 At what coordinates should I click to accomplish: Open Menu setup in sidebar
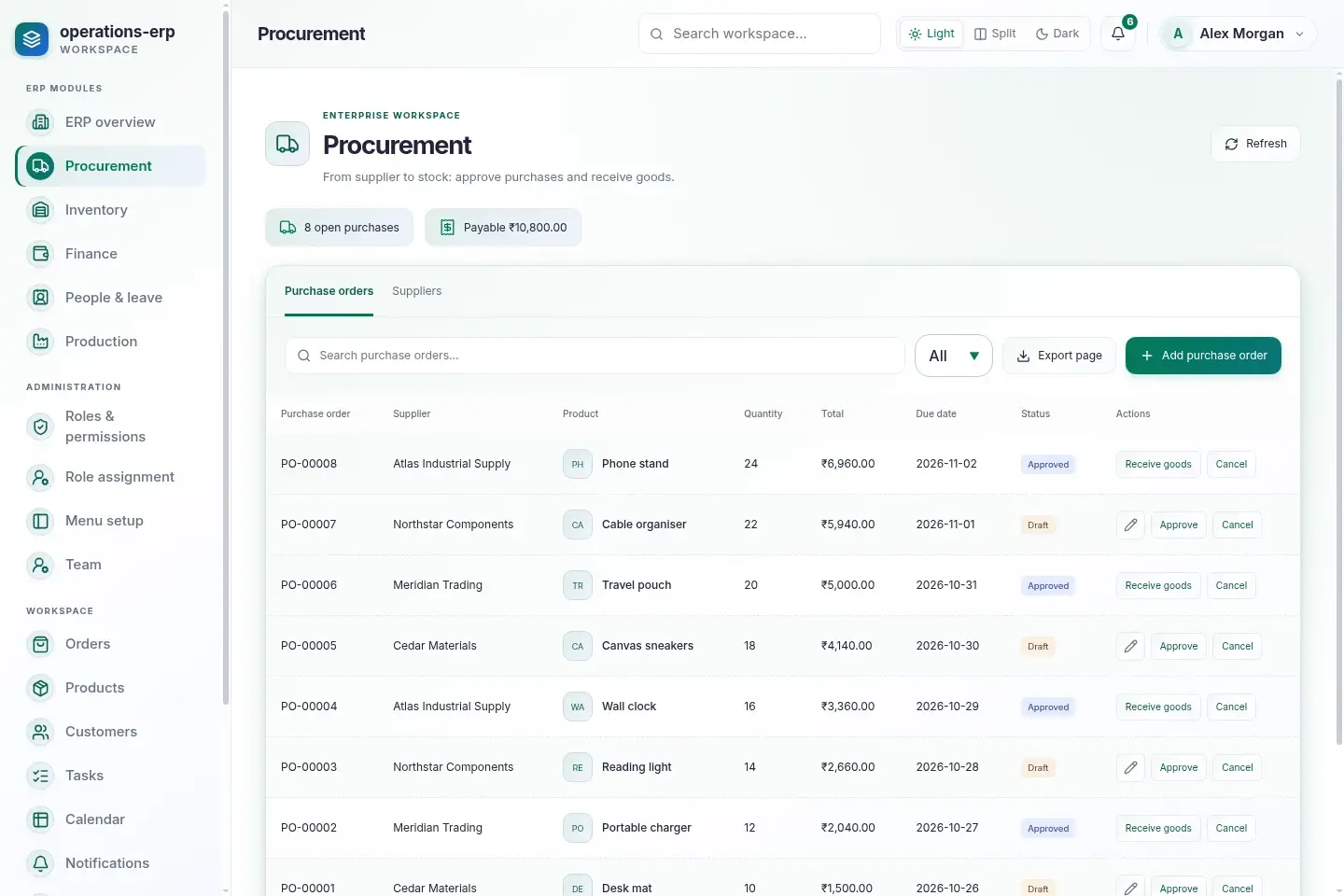(x=111, y=521)
